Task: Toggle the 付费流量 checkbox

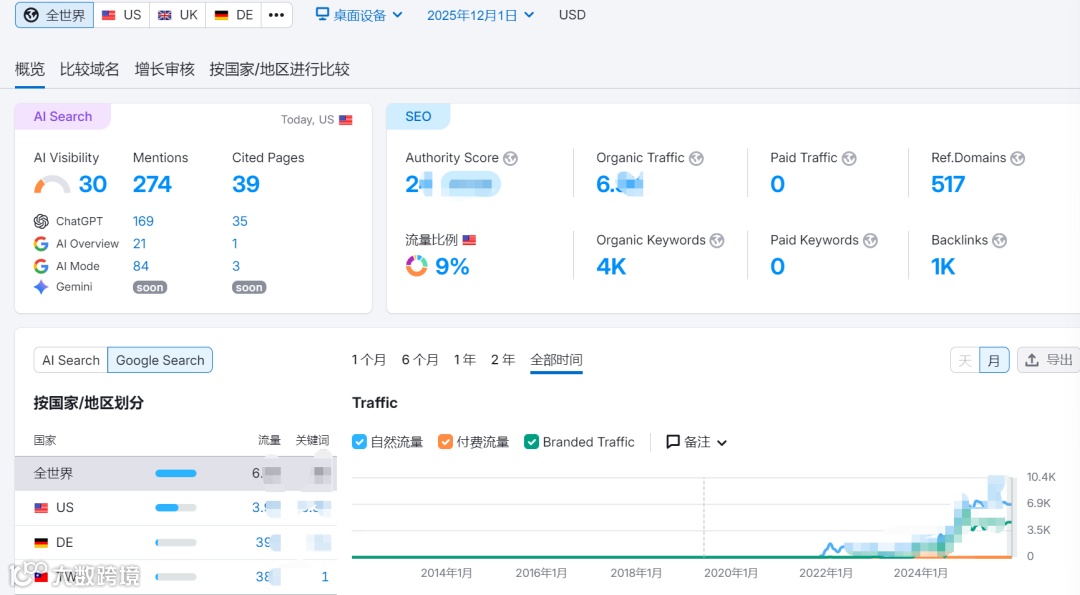Action: (x=445, y=442)
